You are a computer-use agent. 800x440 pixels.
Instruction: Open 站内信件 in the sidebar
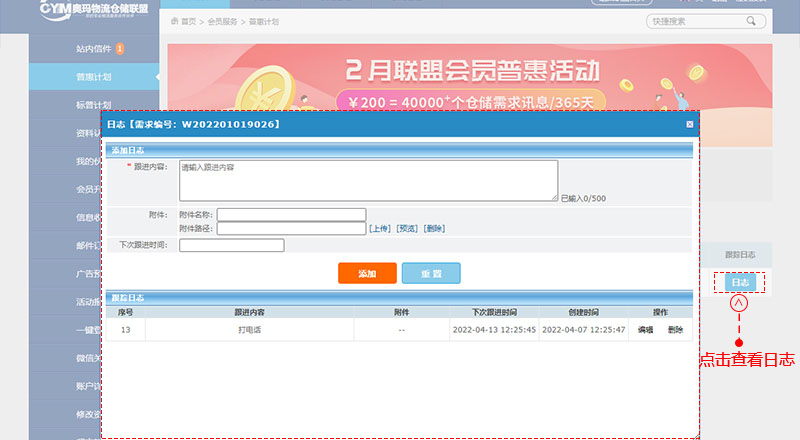[x=93, y=48]
